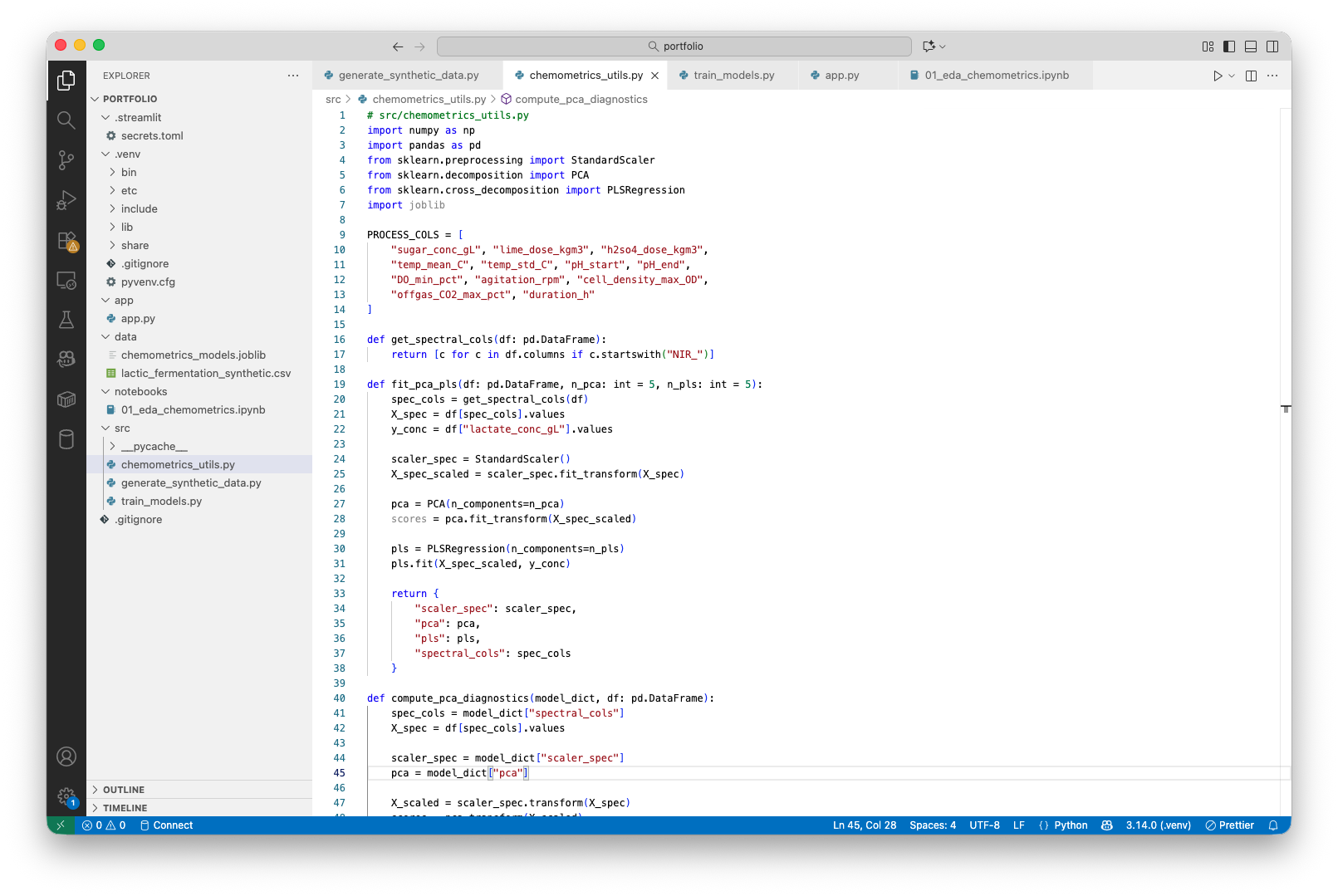Open the Accounts menu icon
Screen dimensions: 1338x896
(x=66, y=756)
